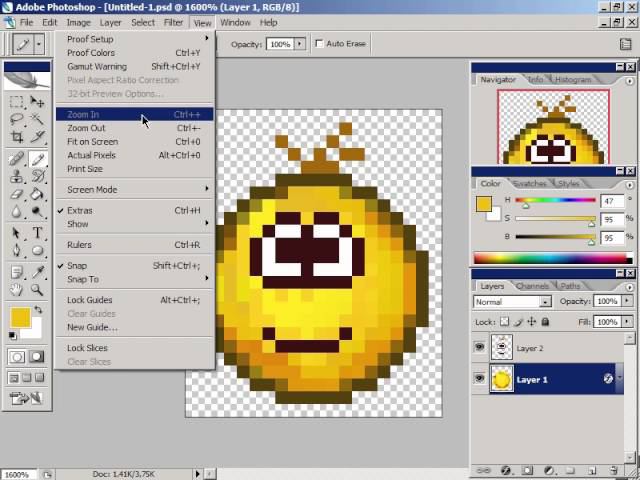The width and height of the screenshot is (640, 480).
Task: Select the Rectangular Marquee tool
Action: 17,102
